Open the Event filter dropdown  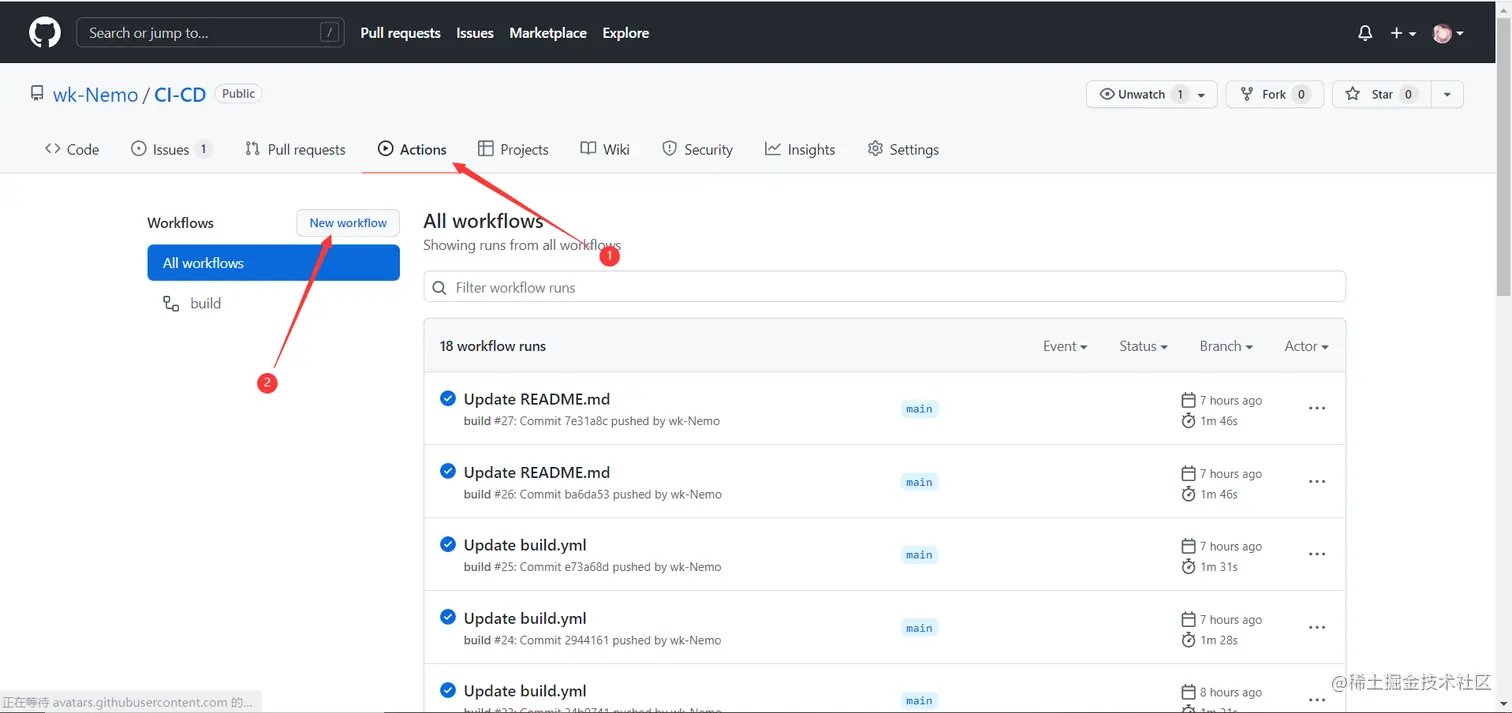pyautogui.click(x=1065, y=346)
